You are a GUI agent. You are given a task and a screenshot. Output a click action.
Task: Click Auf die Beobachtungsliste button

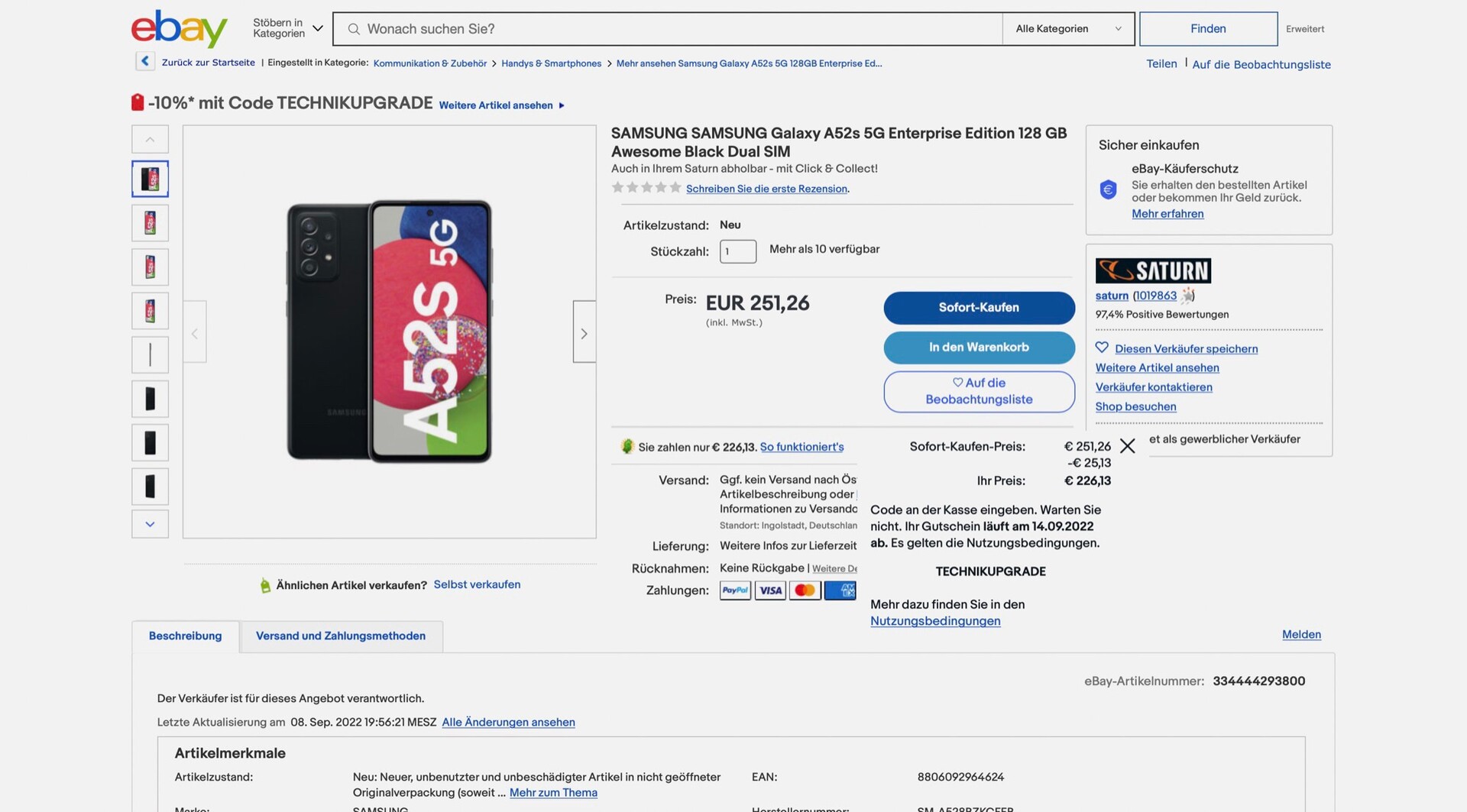click(979, 391)
